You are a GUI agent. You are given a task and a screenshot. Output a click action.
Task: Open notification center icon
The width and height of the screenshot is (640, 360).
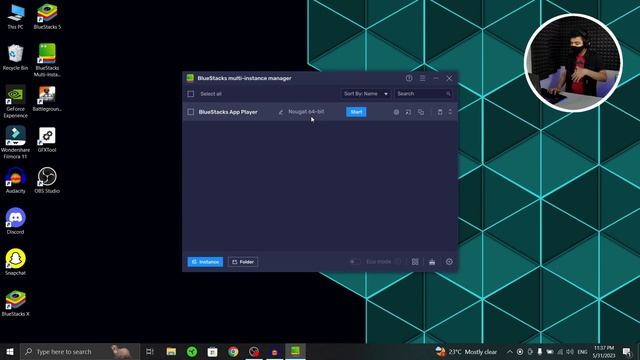(x=627, y=351)
